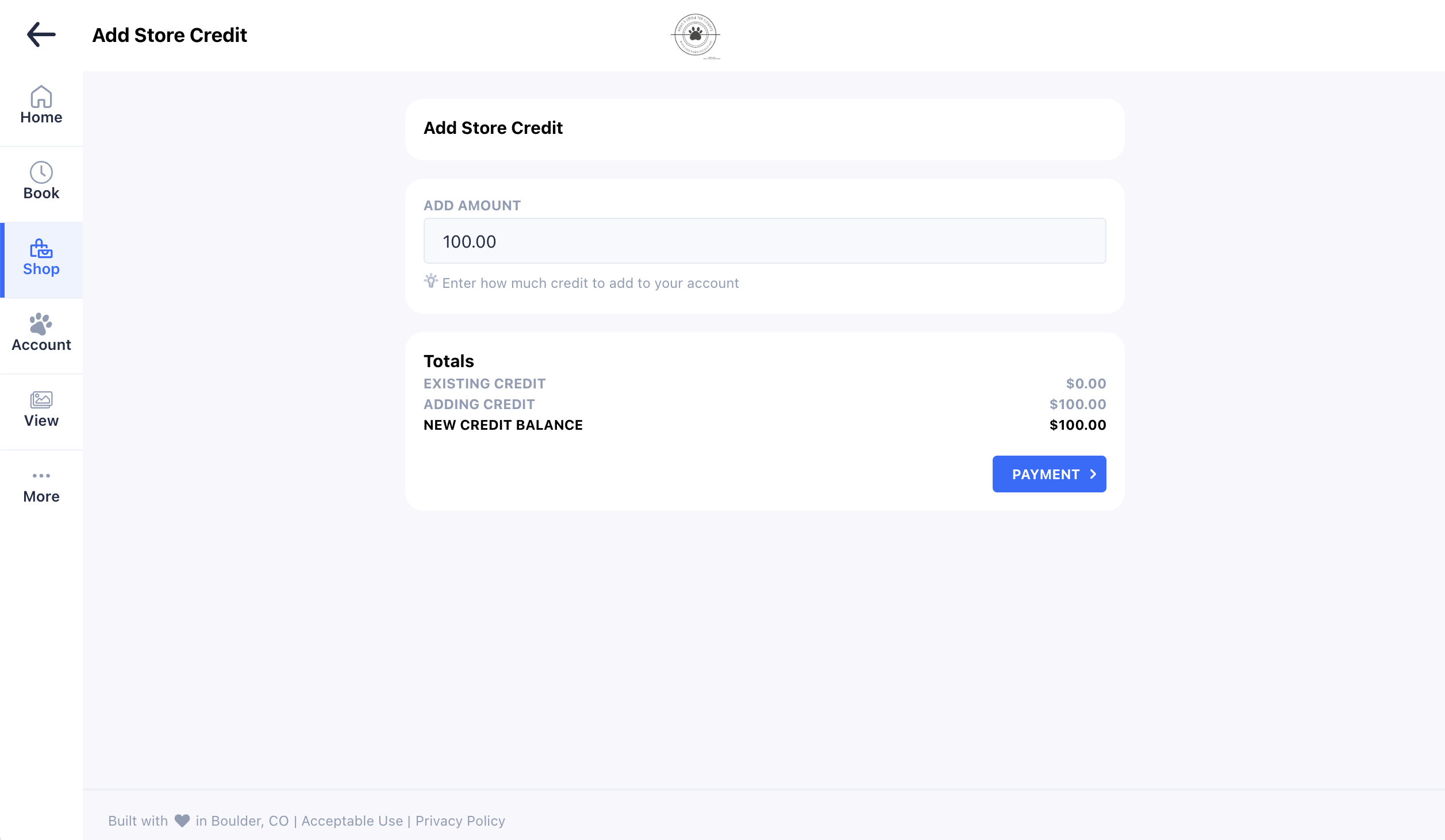1445x840 pixels.
Task: Go back using the left arrow icon
Action: [41, 34]
